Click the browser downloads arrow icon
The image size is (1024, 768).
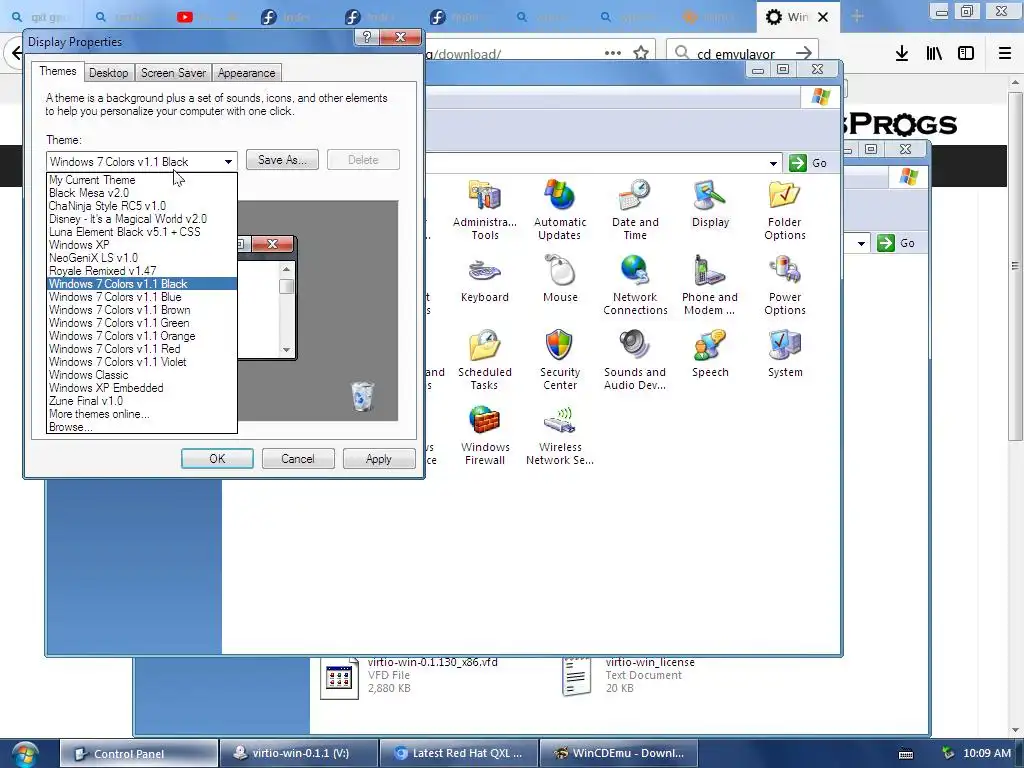[x=901, y=54]
